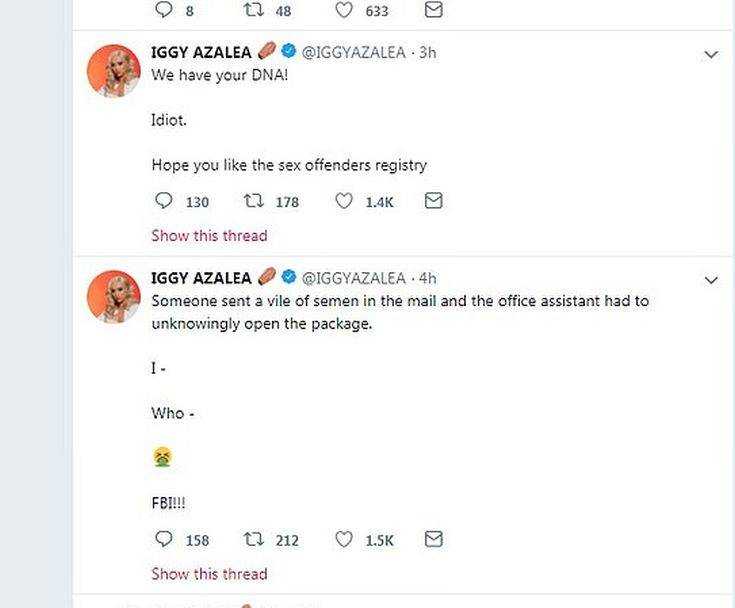Open the @IGGYAZALEA handle on the 3h tweet
Screen dimensions: 735x608
[x=354, y=52]
